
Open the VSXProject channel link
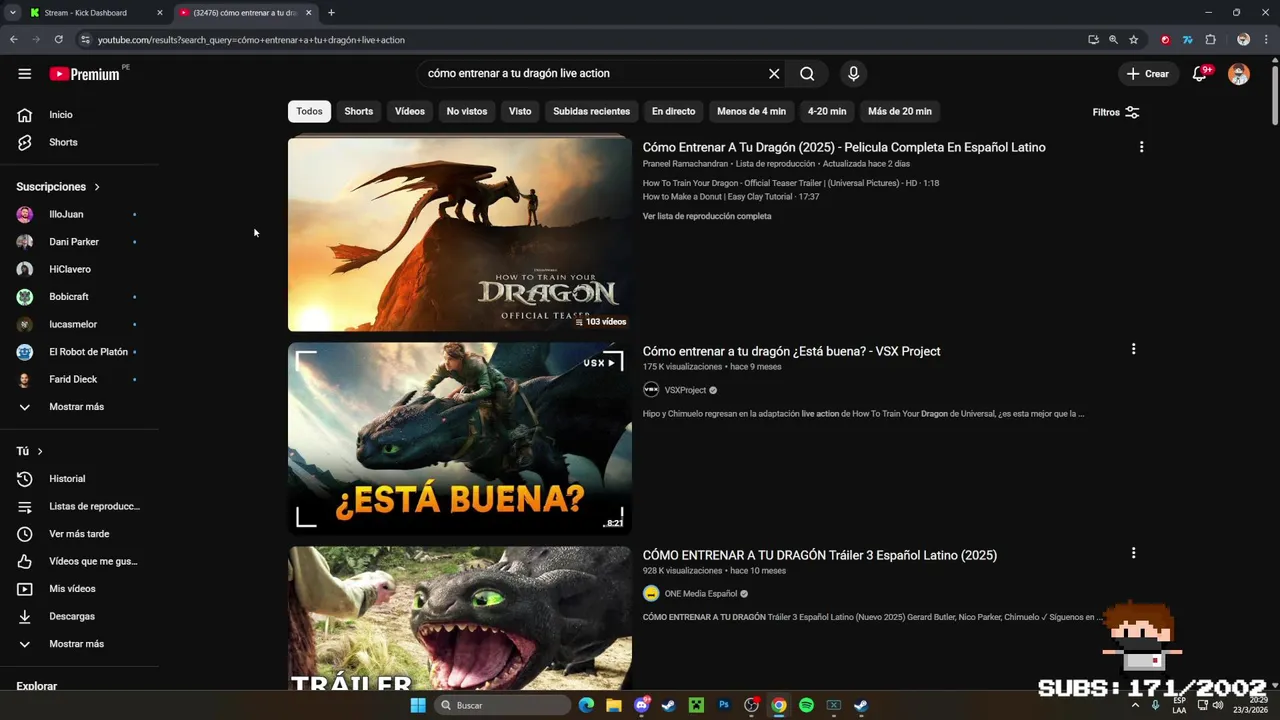tap(685, 390)
